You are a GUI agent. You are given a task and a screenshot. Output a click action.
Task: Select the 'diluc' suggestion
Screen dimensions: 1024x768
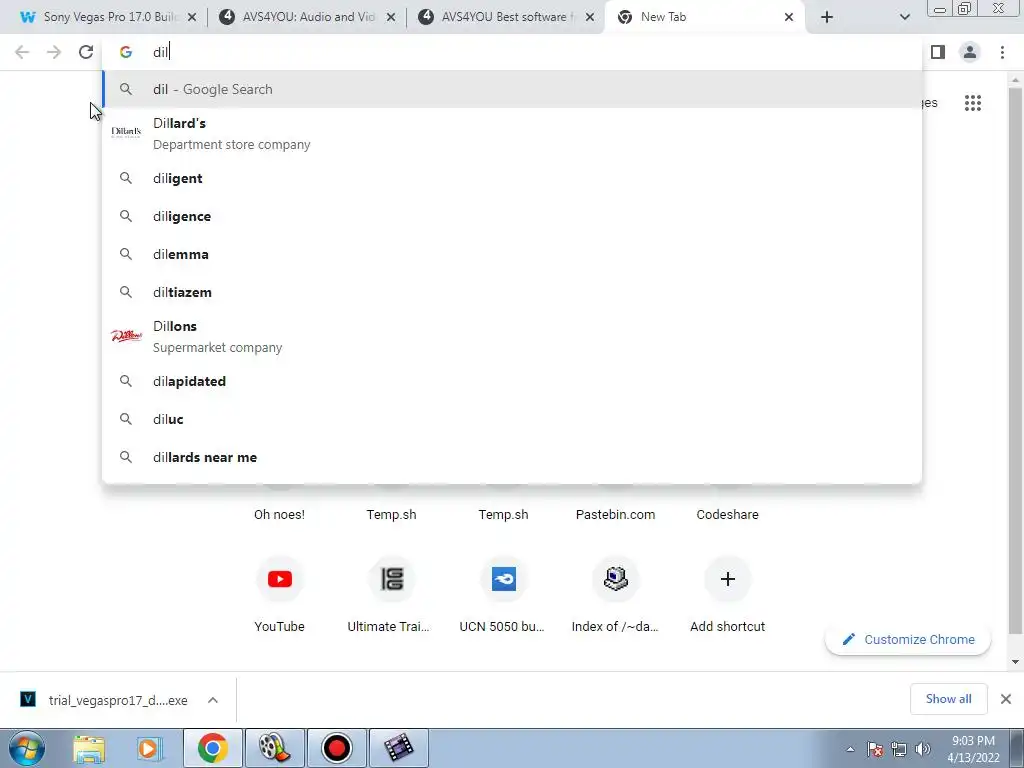tap(512, 419)
